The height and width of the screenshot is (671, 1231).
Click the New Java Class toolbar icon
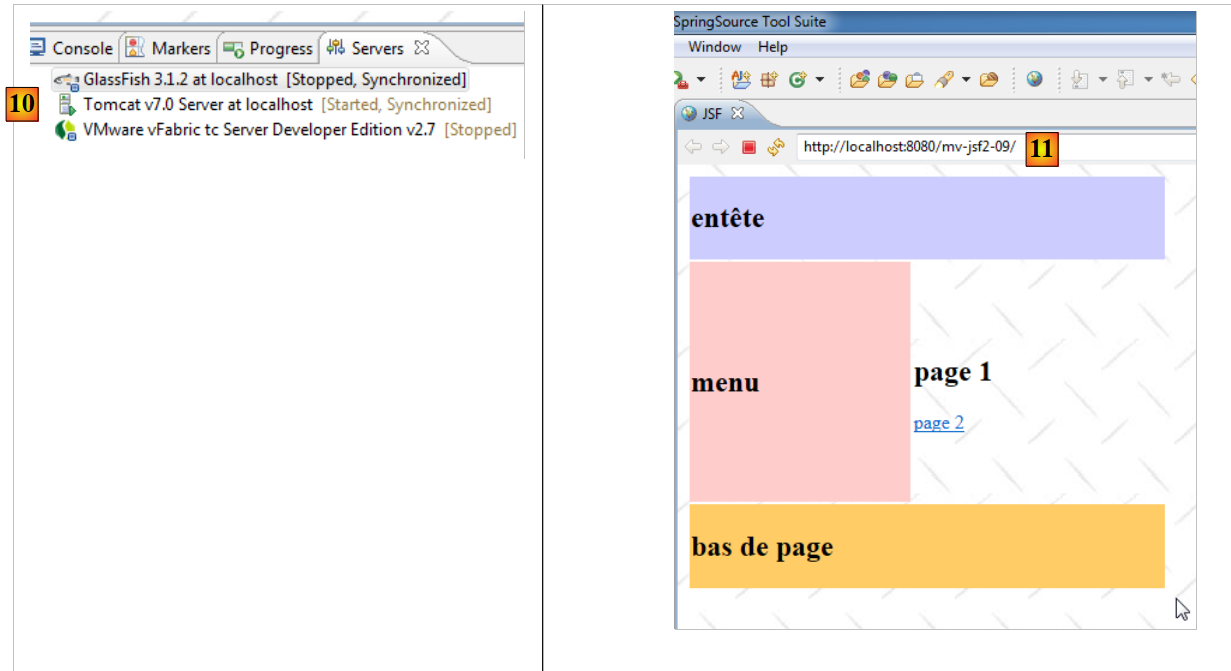pos(797,80)
